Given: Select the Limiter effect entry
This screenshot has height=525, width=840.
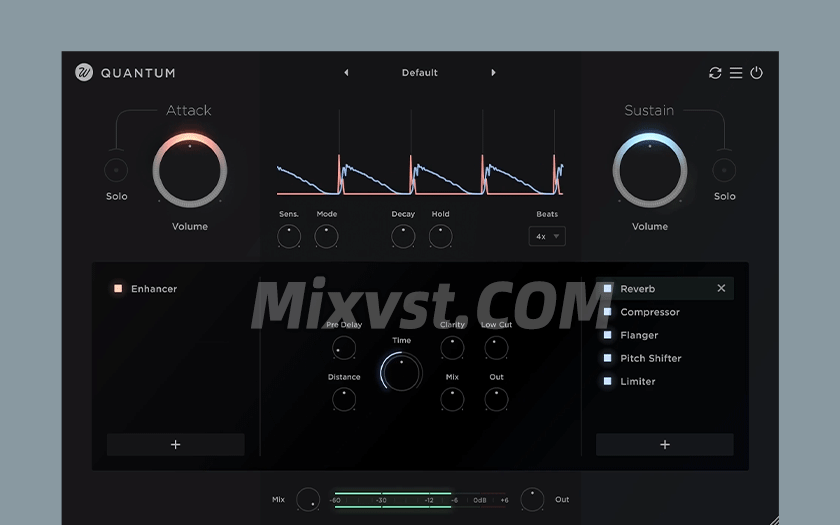Looking at the screenshot, I should (638, 381).
